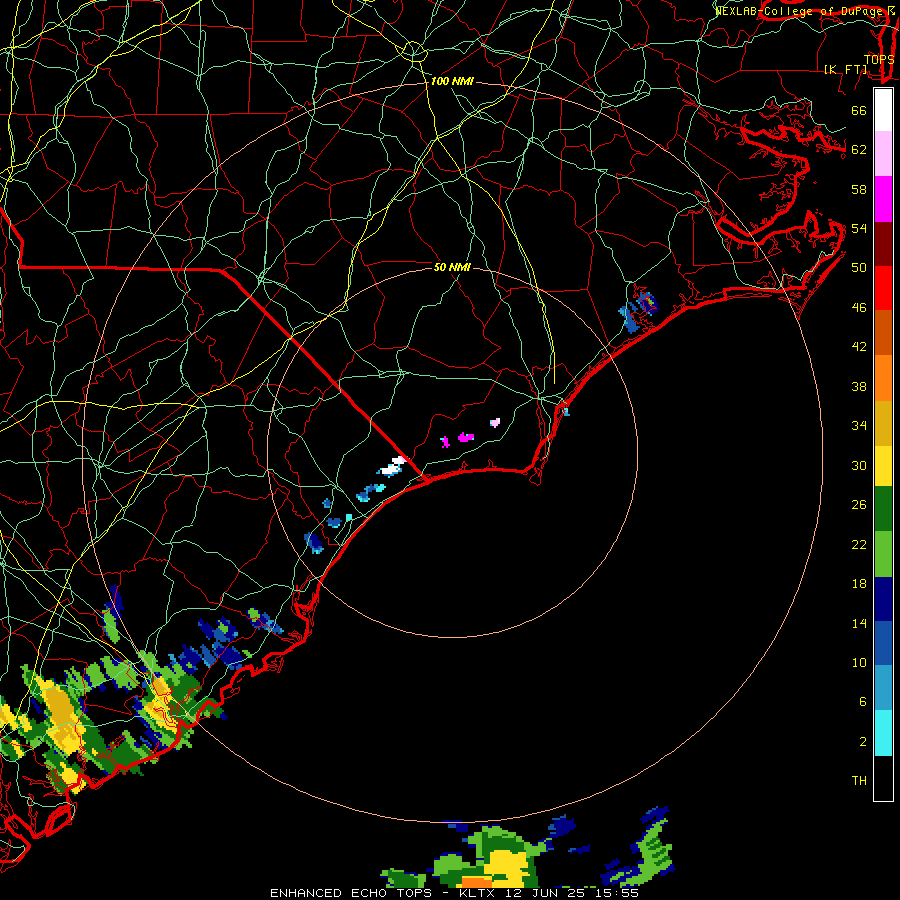This screenshot has width=900, height=900.
Task: Click the "50 NMI" range ring label
Action: pos(452,267)
